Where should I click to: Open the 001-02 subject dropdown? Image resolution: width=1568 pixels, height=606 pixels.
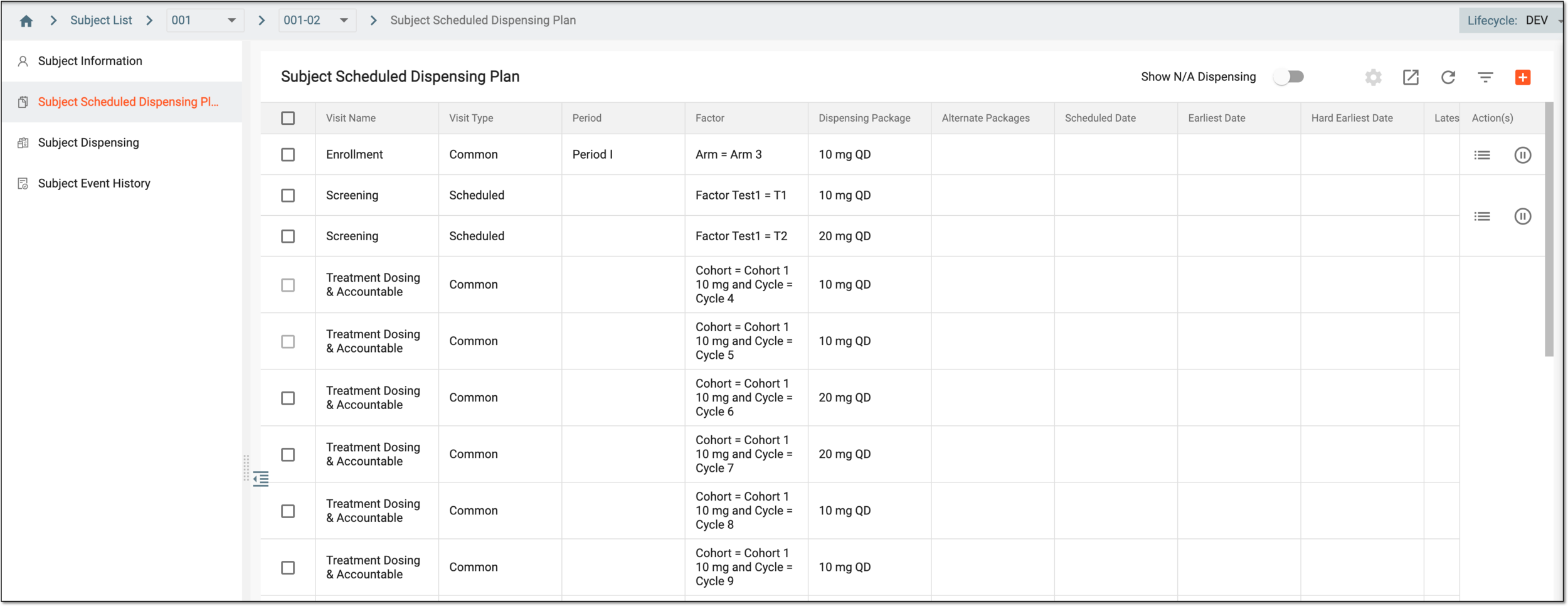pos(317,20)
